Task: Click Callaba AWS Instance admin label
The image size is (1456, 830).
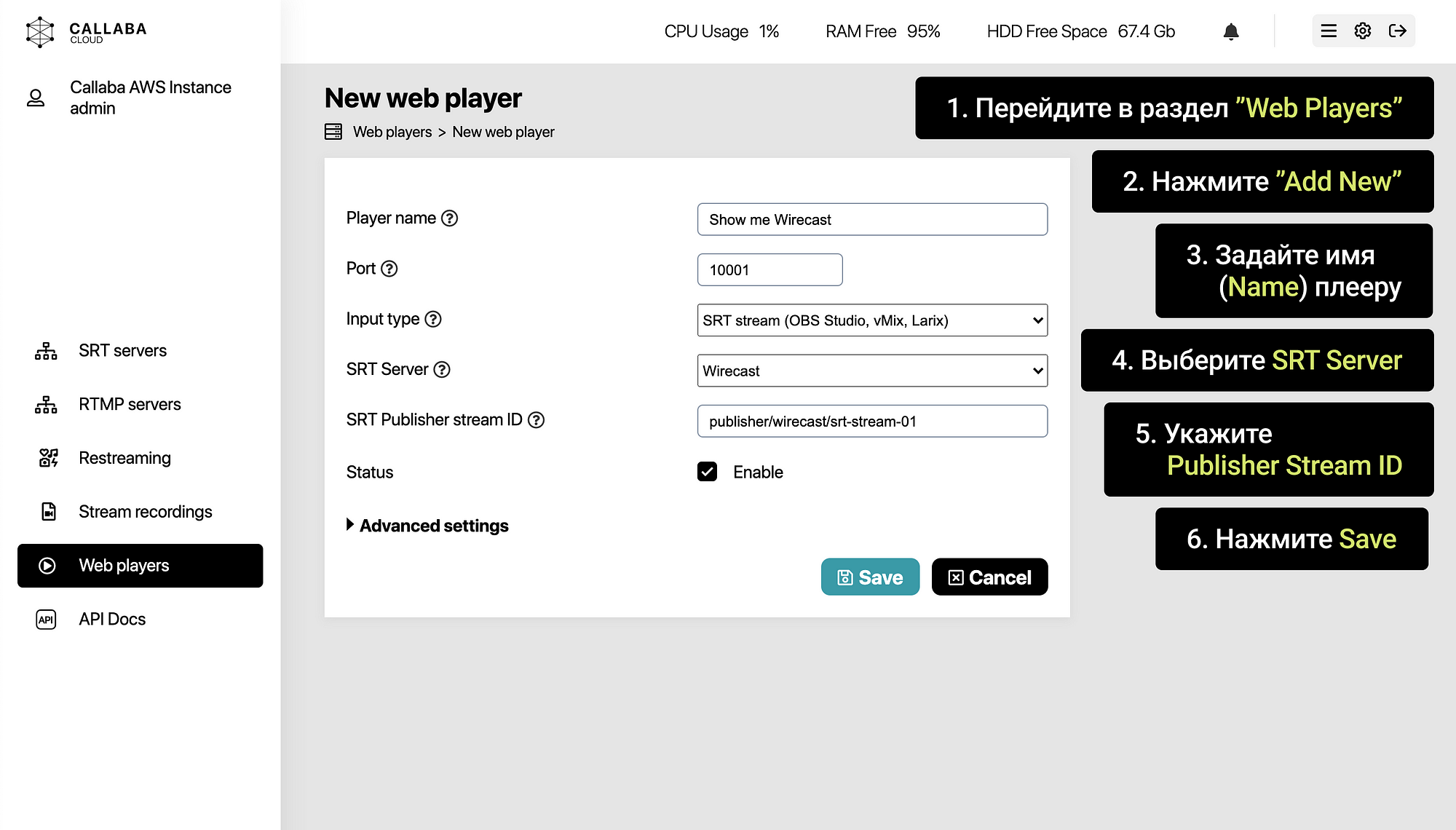Action: [x=151, y=98]
